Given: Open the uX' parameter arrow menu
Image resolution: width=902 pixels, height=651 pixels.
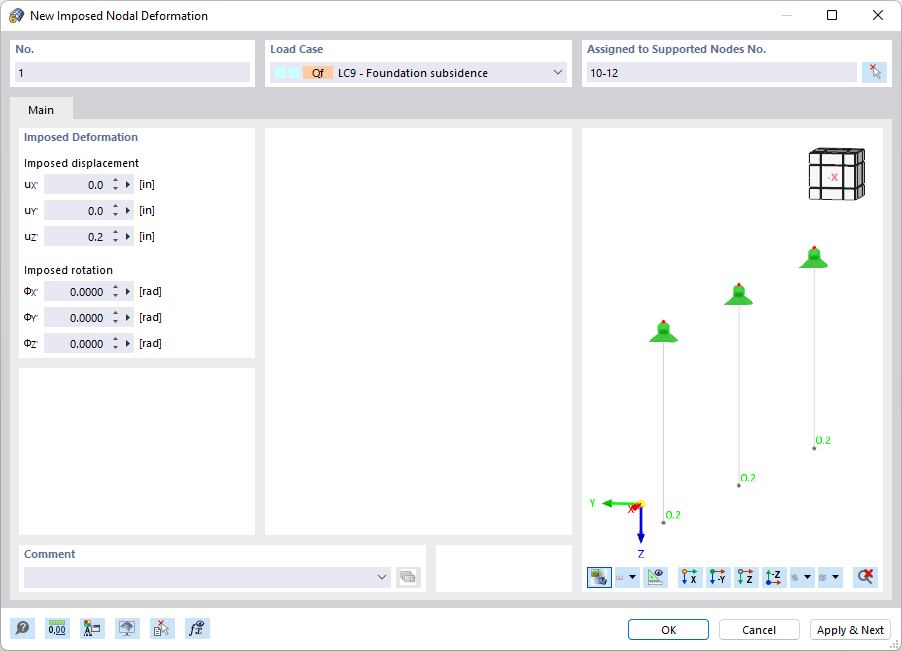Looking at the screenshot, I should coord(128,185).
